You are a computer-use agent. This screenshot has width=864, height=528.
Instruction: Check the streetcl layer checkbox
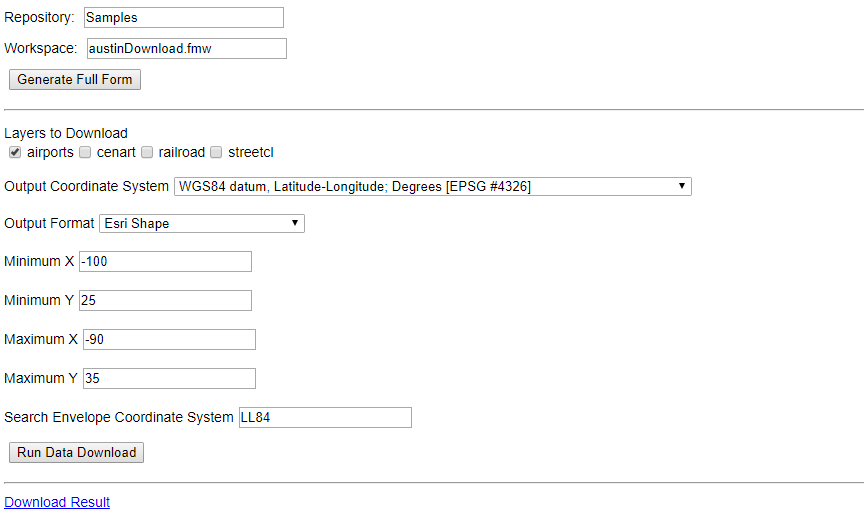point(216,153)
